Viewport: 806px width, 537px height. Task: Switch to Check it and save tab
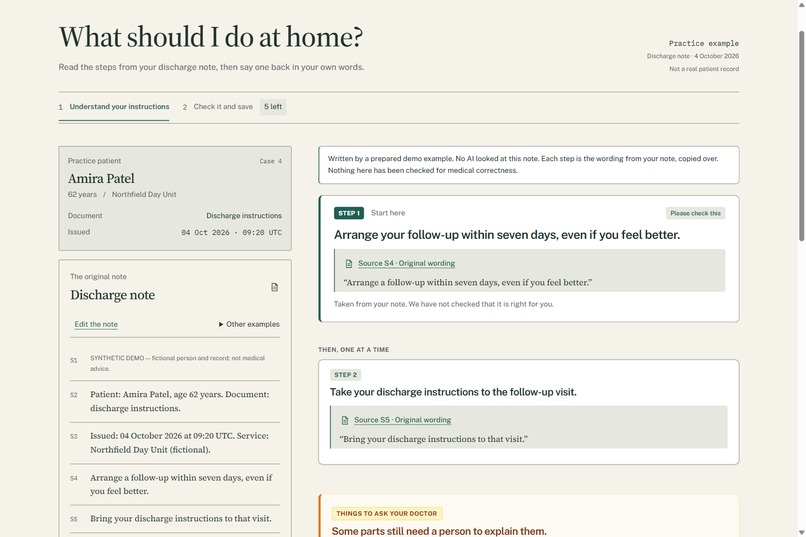pyautogui.click(x=218, y=107)
